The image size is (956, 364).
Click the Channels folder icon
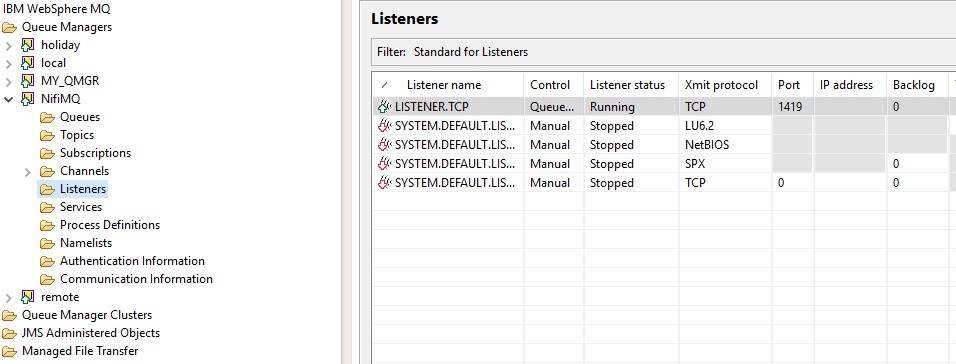(x=47, y=171)
